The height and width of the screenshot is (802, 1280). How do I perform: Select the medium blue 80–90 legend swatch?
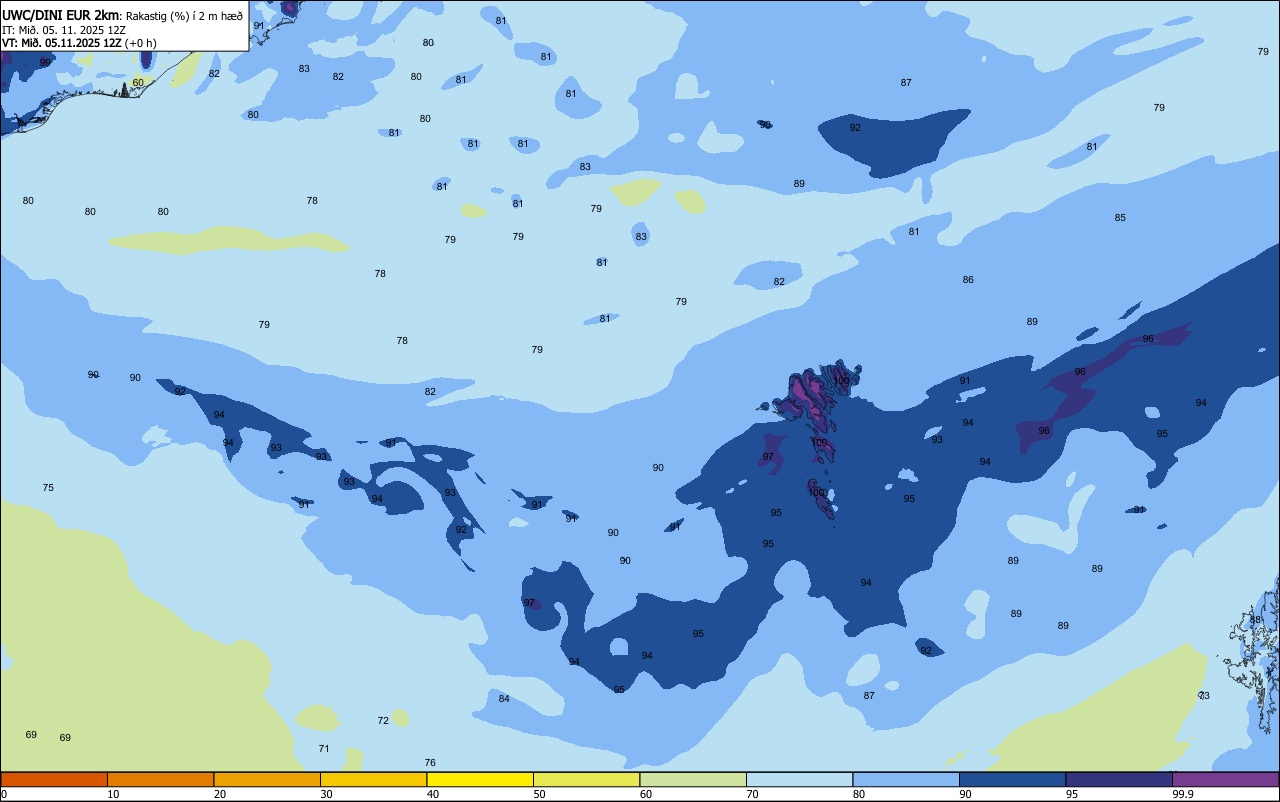click(x=906, y=779)
